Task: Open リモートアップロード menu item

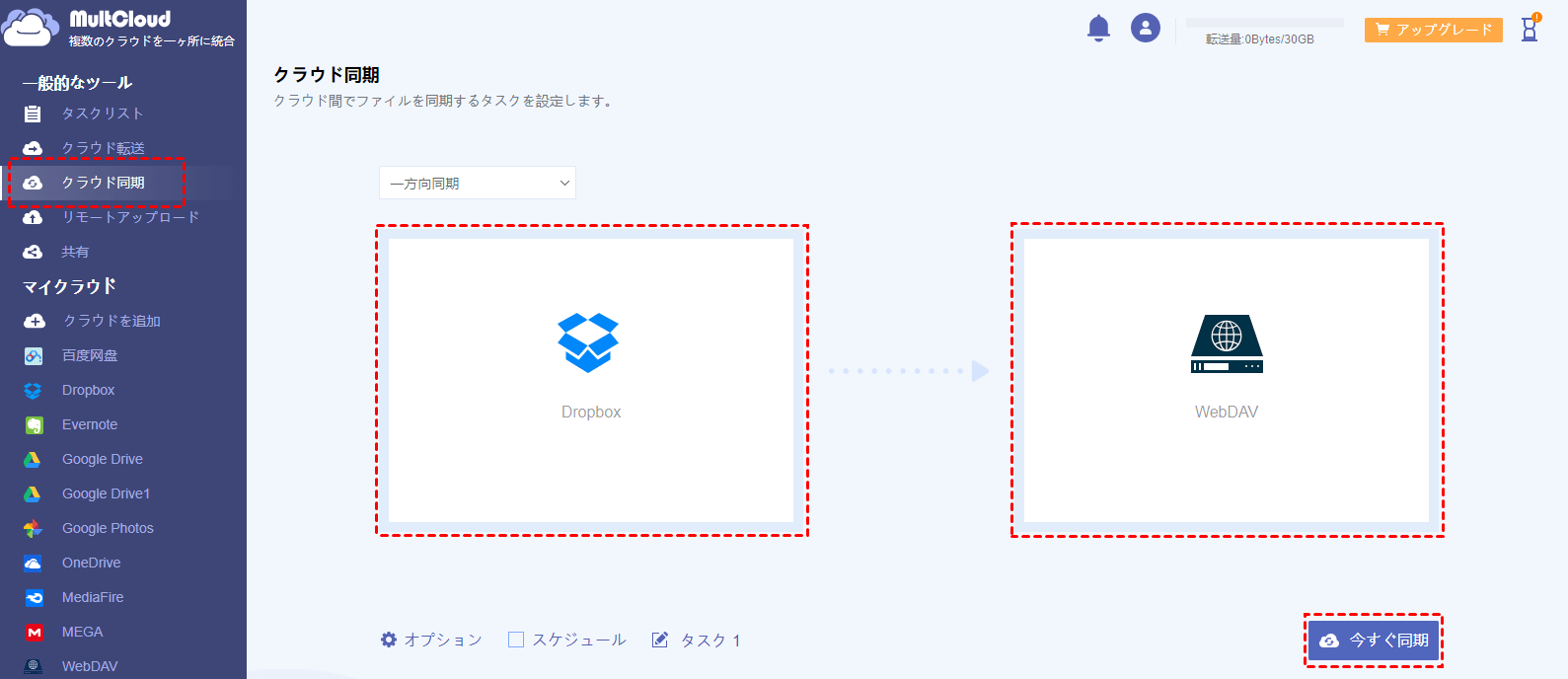Action: (x=130, y=217)
